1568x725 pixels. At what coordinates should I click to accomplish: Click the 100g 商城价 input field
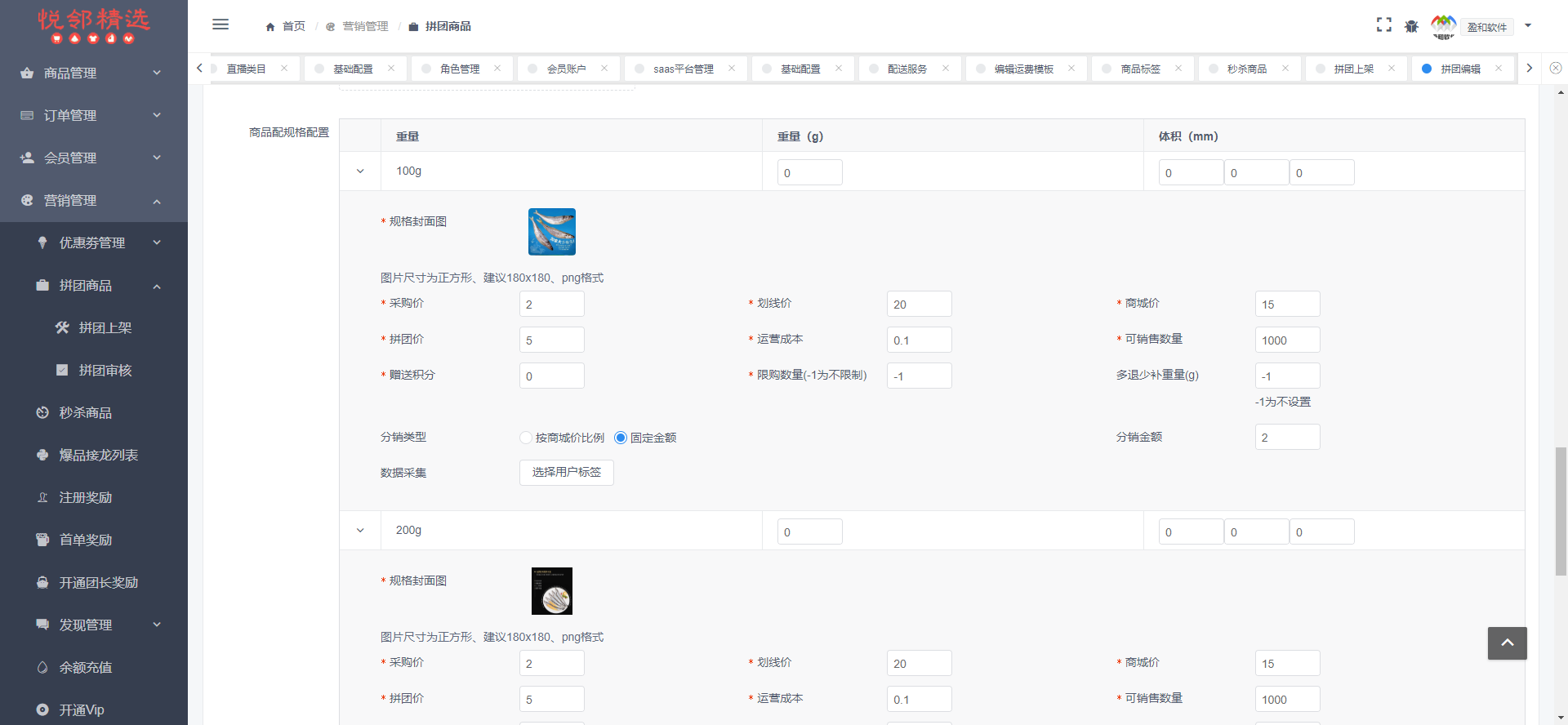(x=1288, y=304)
